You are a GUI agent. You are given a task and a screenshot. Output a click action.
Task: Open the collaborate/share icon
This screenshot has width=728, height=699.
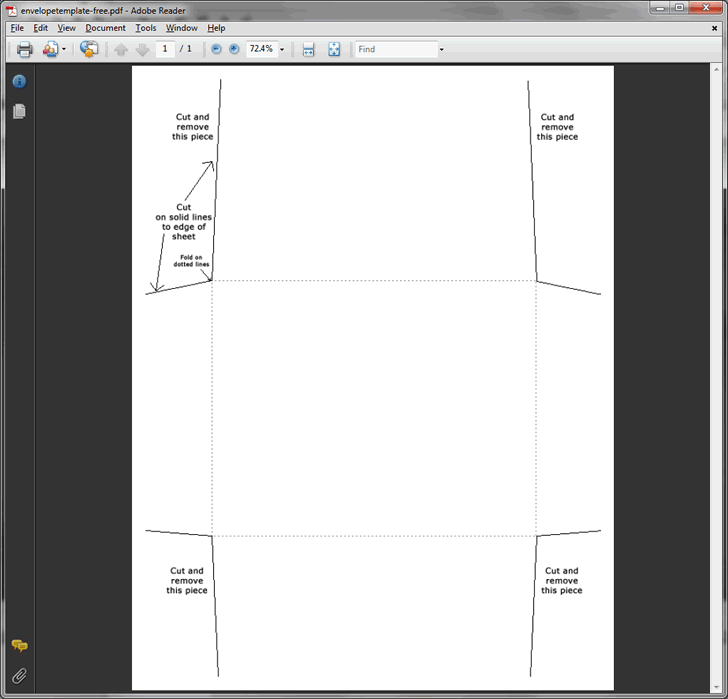coord(51,49)
